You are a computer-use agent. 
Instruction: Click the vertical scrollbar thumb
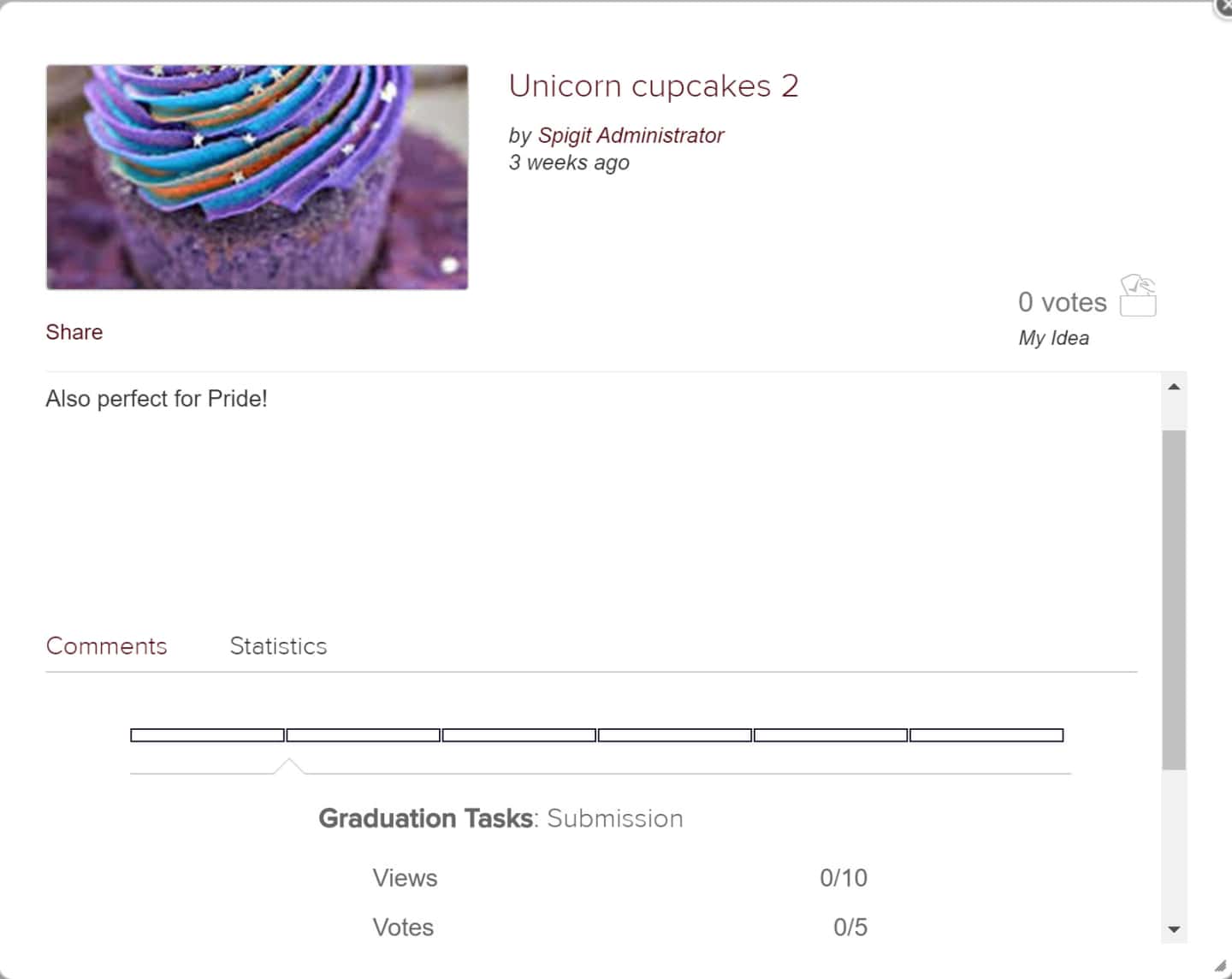(1174, 599)
